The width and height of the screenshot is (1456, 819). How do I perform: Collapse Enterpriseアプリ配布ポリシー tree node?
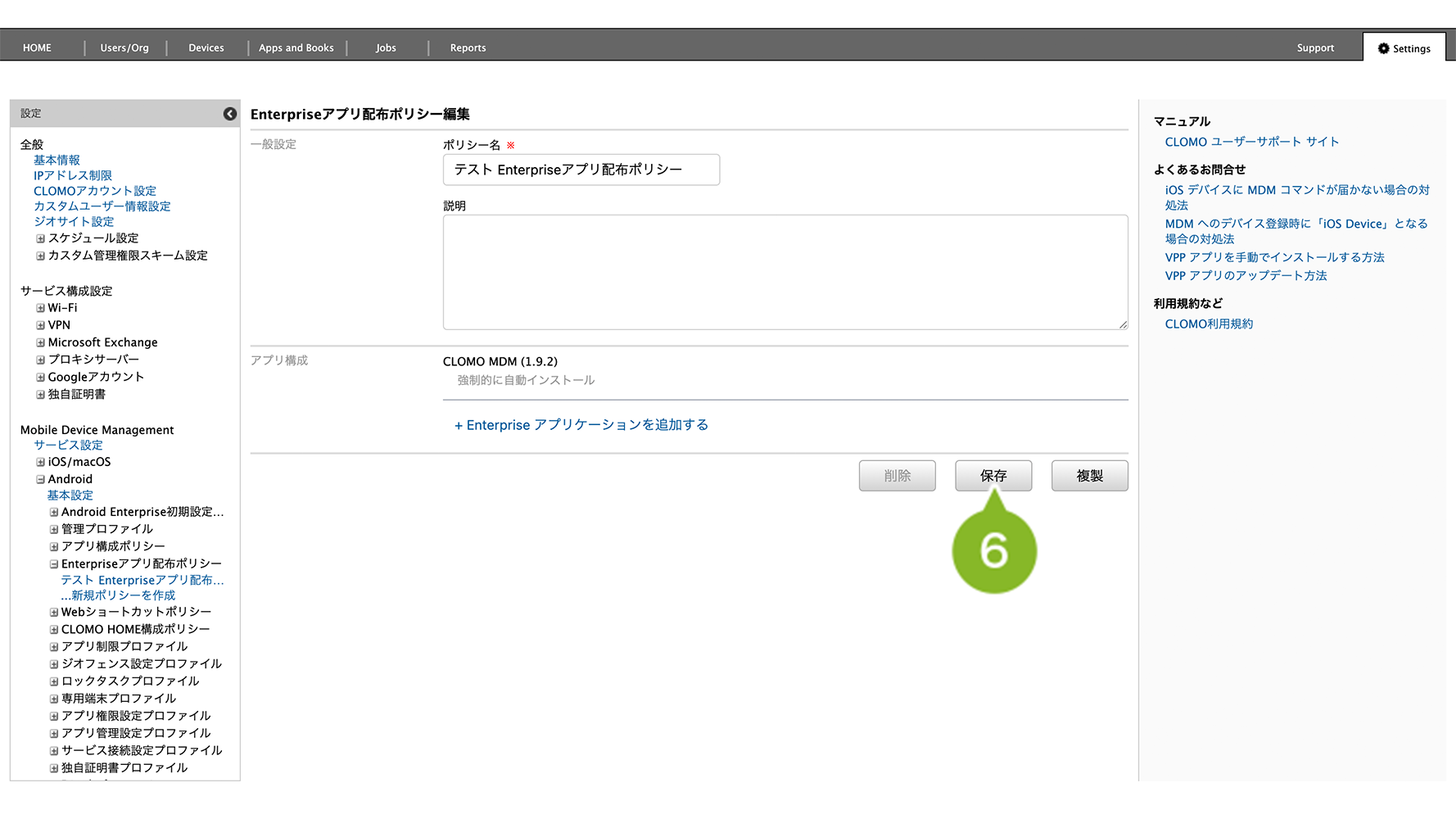click(54, 564)
